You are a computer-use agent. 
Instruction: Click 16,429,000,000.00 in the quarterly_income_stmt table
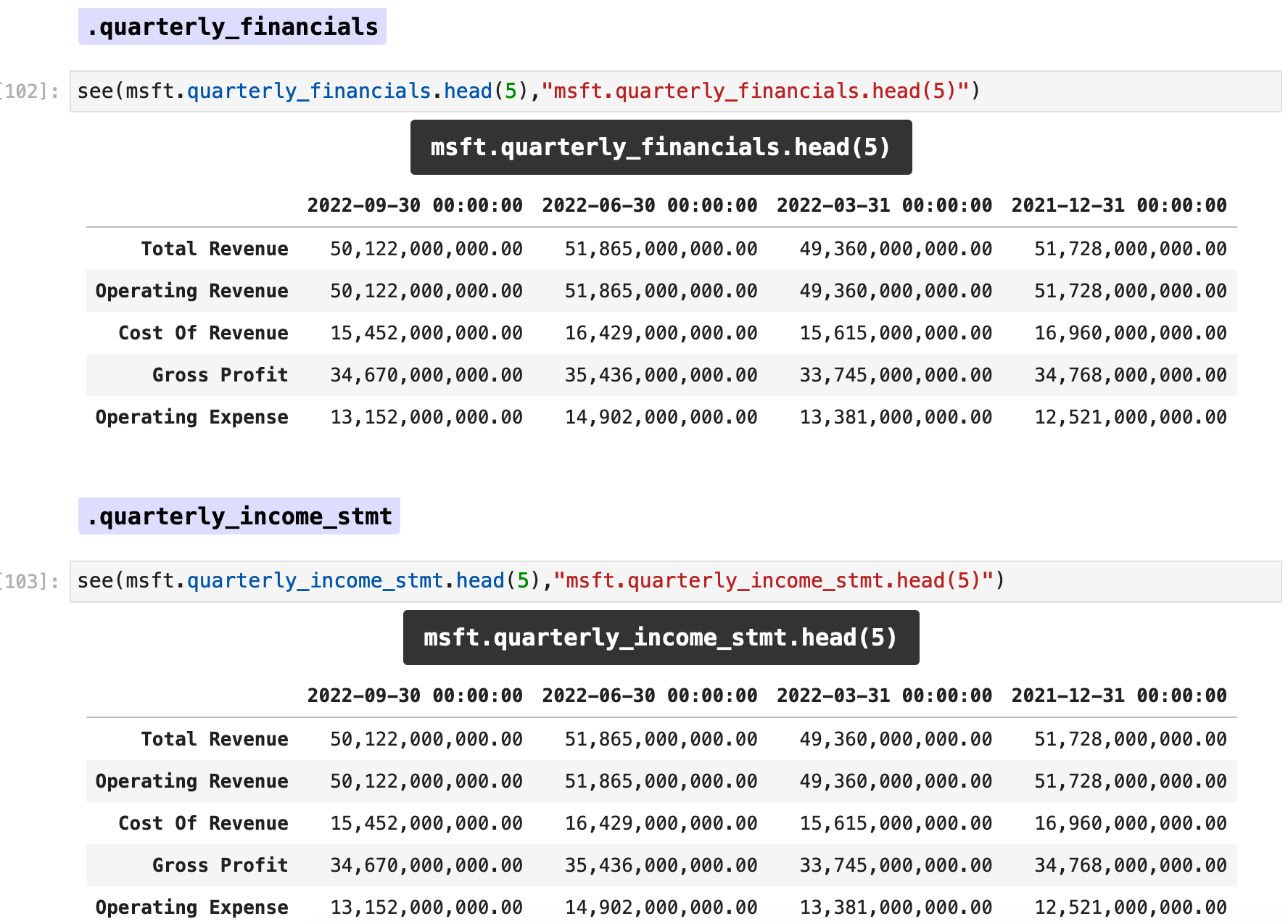point(661,823)
